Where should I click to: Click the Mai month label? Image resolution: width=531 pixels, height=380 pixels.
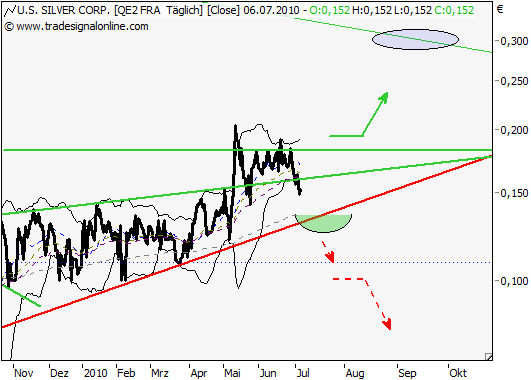pos(232,373)
